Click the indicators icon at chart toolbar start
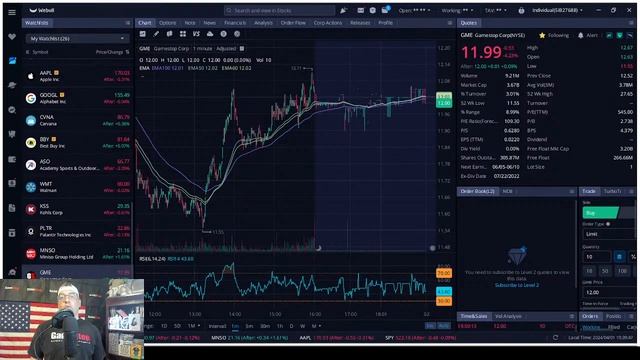This screenshot has width=640, height=360. coord(142,34)
